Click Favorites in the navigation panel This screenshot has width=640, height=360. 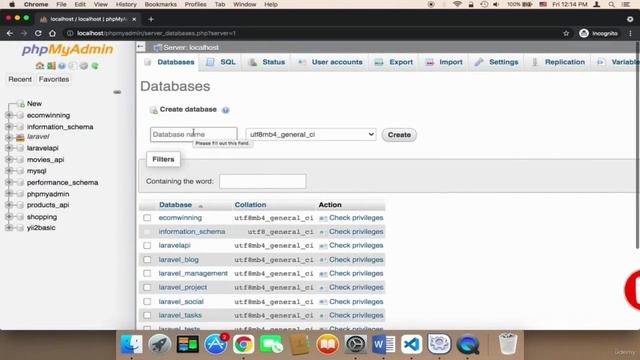pos(54,79)
